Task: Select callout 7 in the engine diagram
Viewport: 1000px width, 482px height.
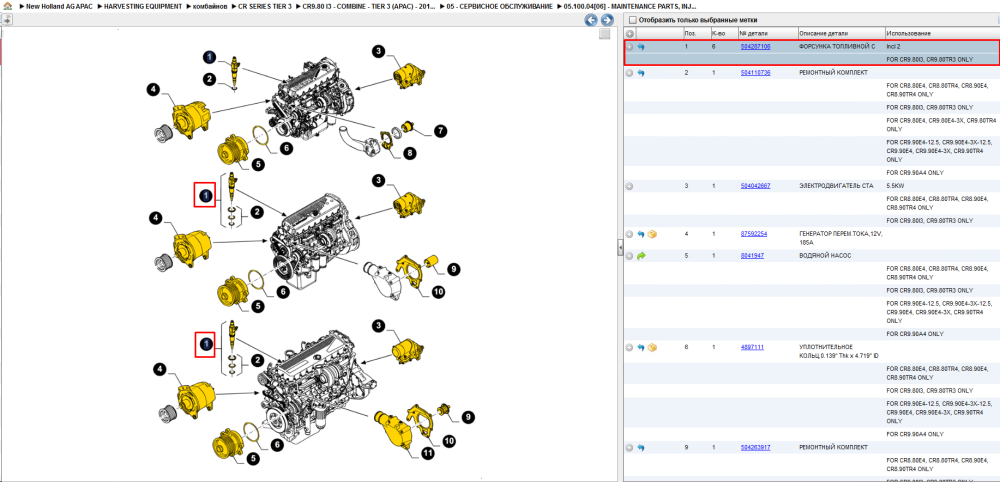Action: (x=440, y=131)
